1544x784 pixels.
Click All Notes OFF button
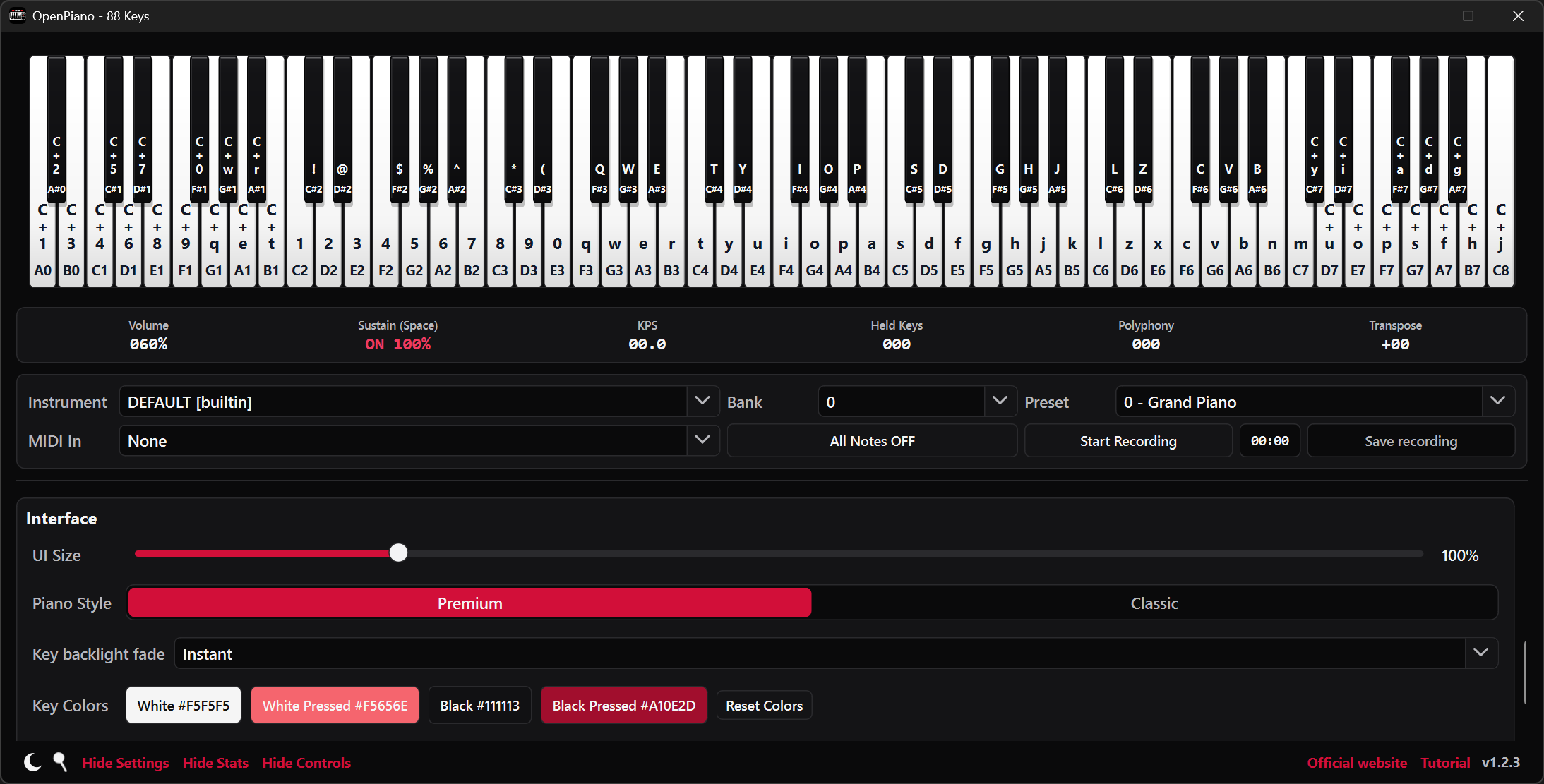coord(872,441)
